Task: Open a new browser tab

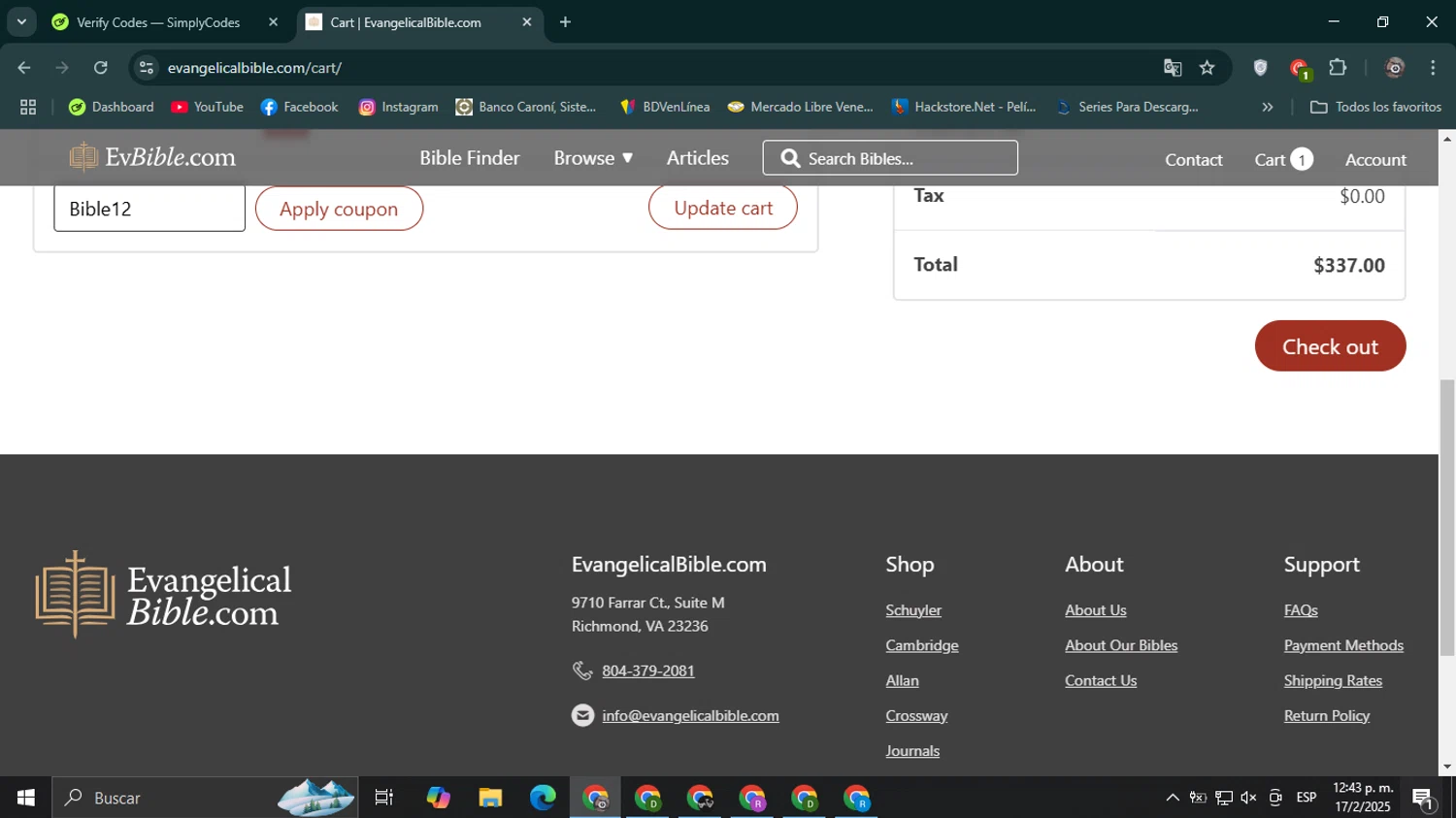Action: (x=565, y=22)
